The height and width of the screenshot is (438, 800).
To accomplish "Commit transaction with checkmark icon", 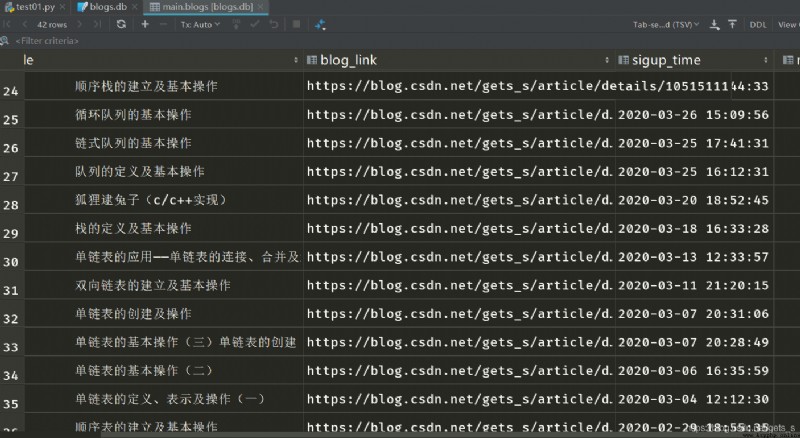I will (x=255, y=24).
